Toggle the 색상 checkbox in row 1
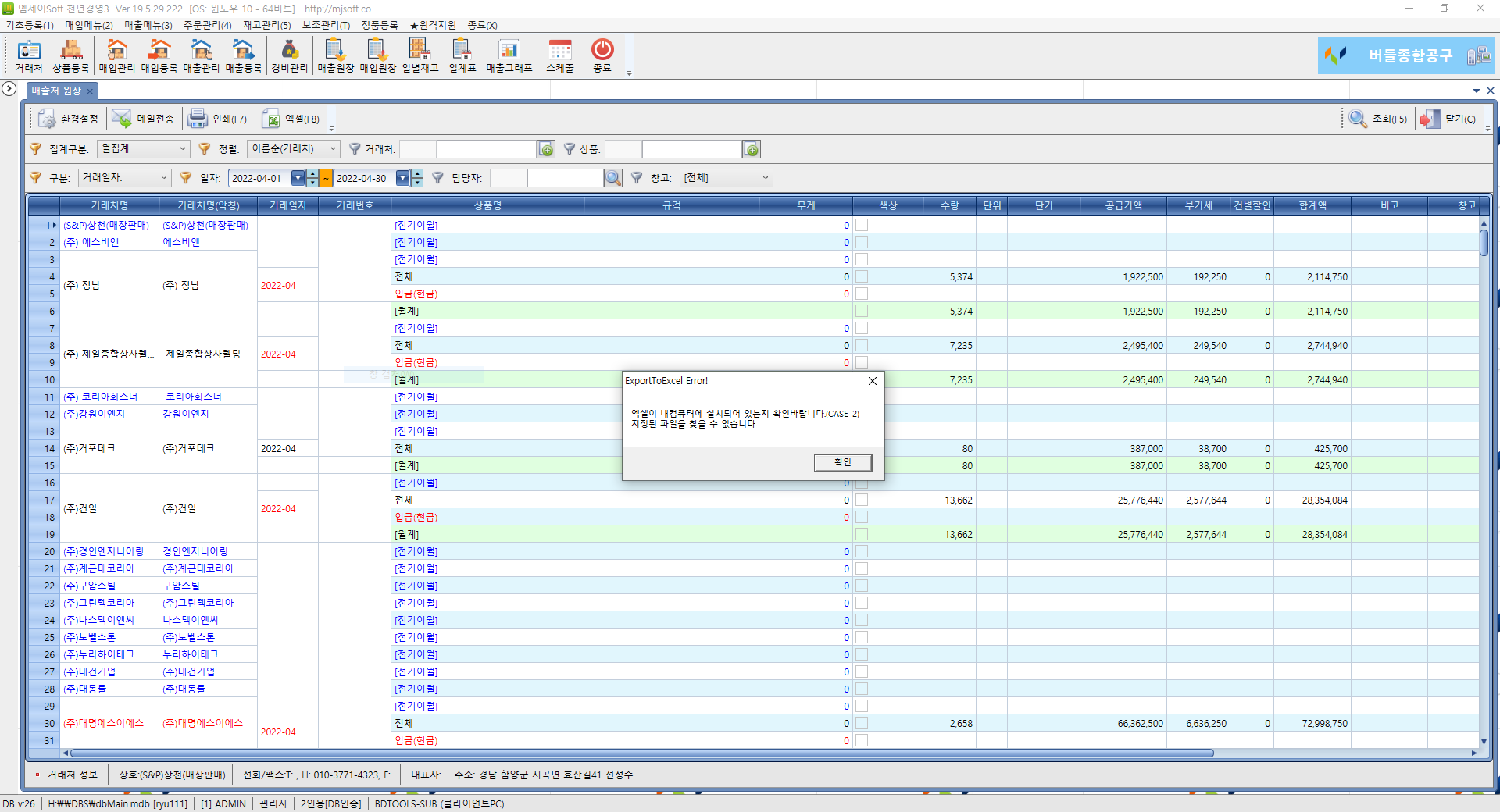The height and width of the screenshot is (812, 1500). (862, 225)
